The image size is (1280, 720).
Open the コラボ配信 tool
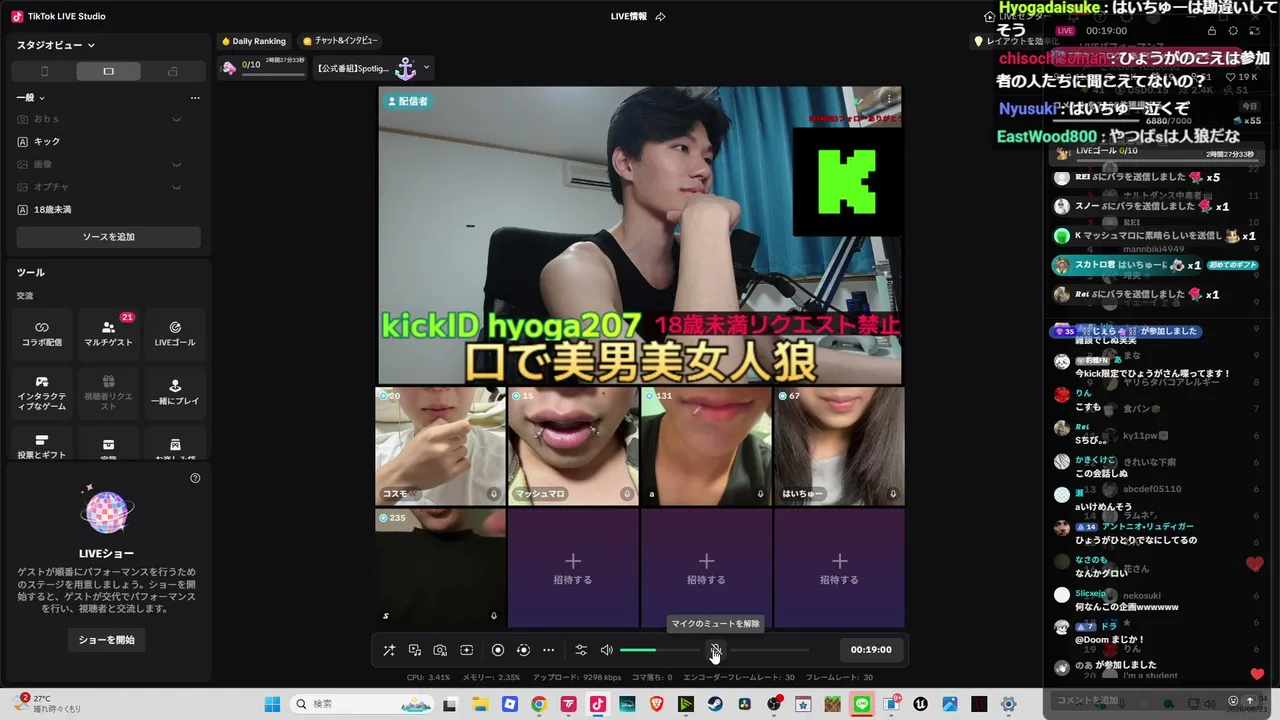[x=42, y=334]
